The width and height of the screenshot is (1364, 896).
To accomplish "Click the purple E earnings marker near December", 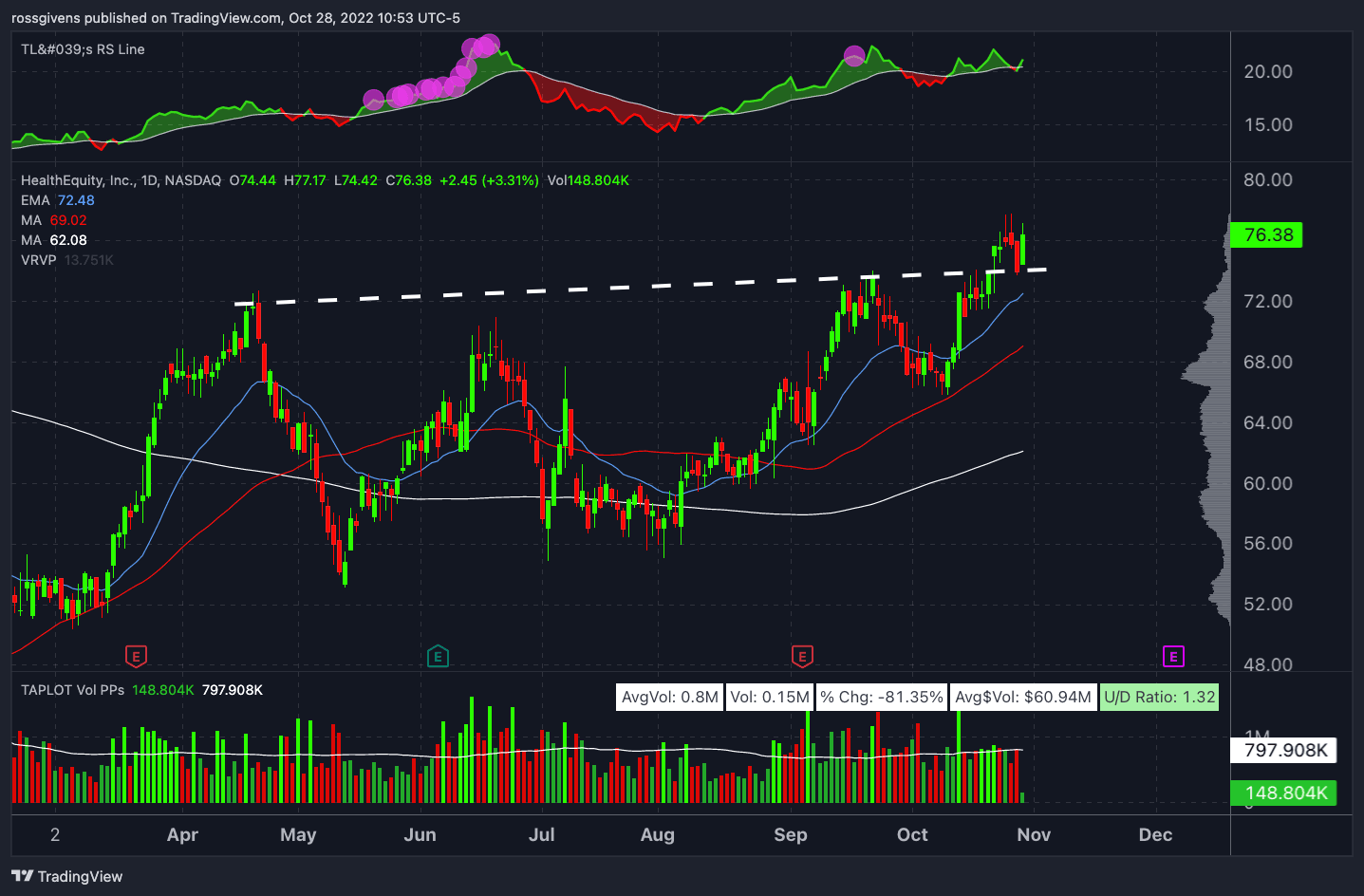I will 1174,656.
